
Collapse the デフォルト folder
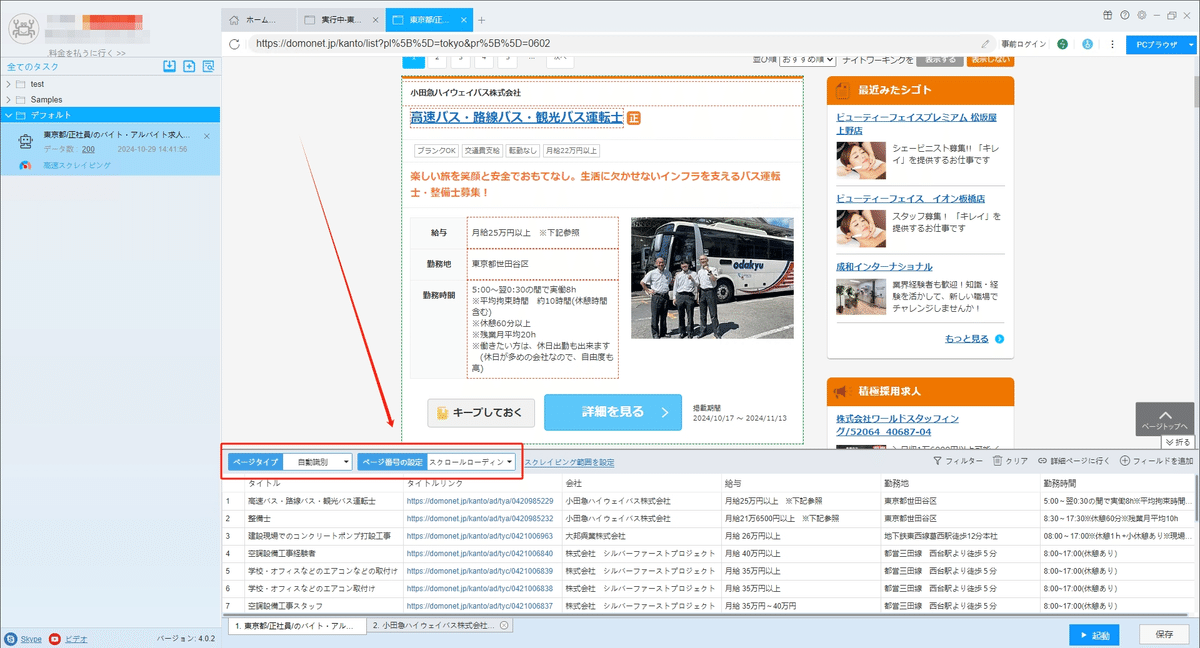[8, 115]
